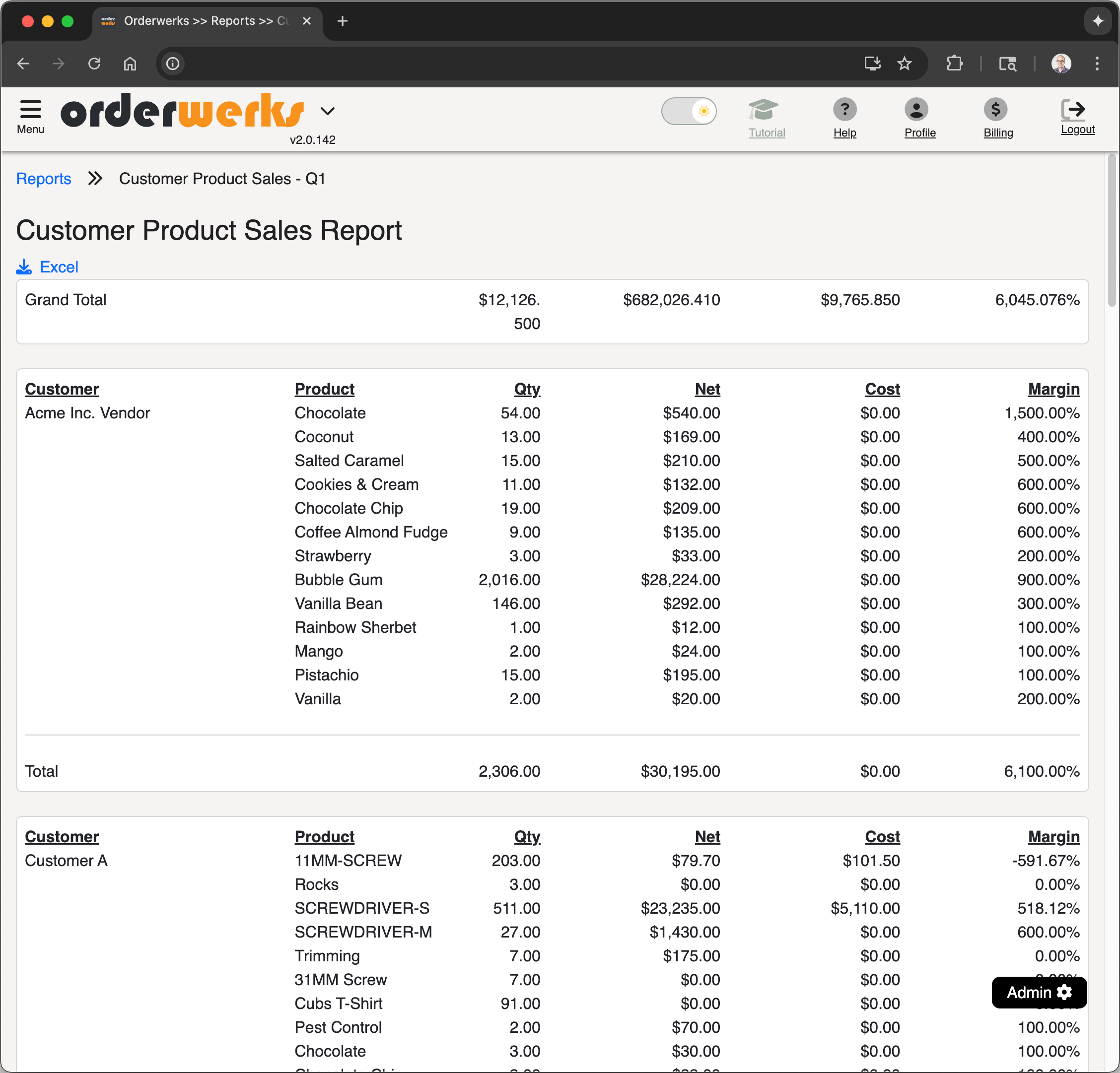Open the Tutorial page via graduation cap icon
1120x1073 pixels.
766,110
